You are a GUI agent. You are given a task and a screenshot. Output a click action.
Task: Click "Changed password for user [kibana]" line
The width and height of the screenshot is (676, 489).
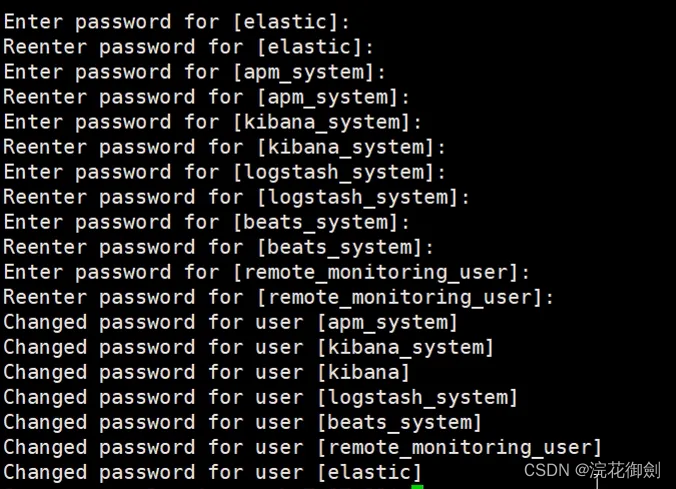click(206, 373)
